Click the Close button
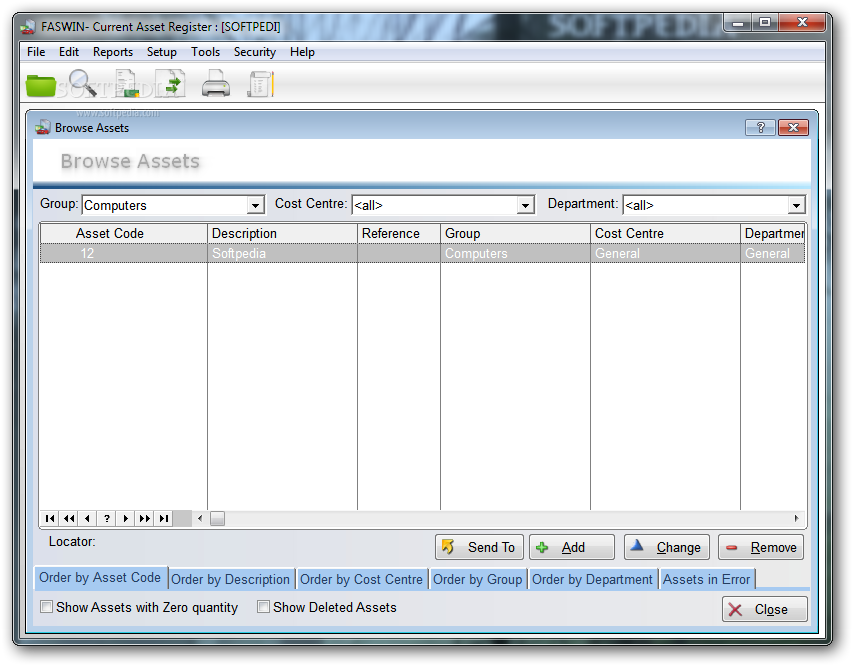Image resolution: width=853 pixels, height=666 pixels. click(764, 609)
